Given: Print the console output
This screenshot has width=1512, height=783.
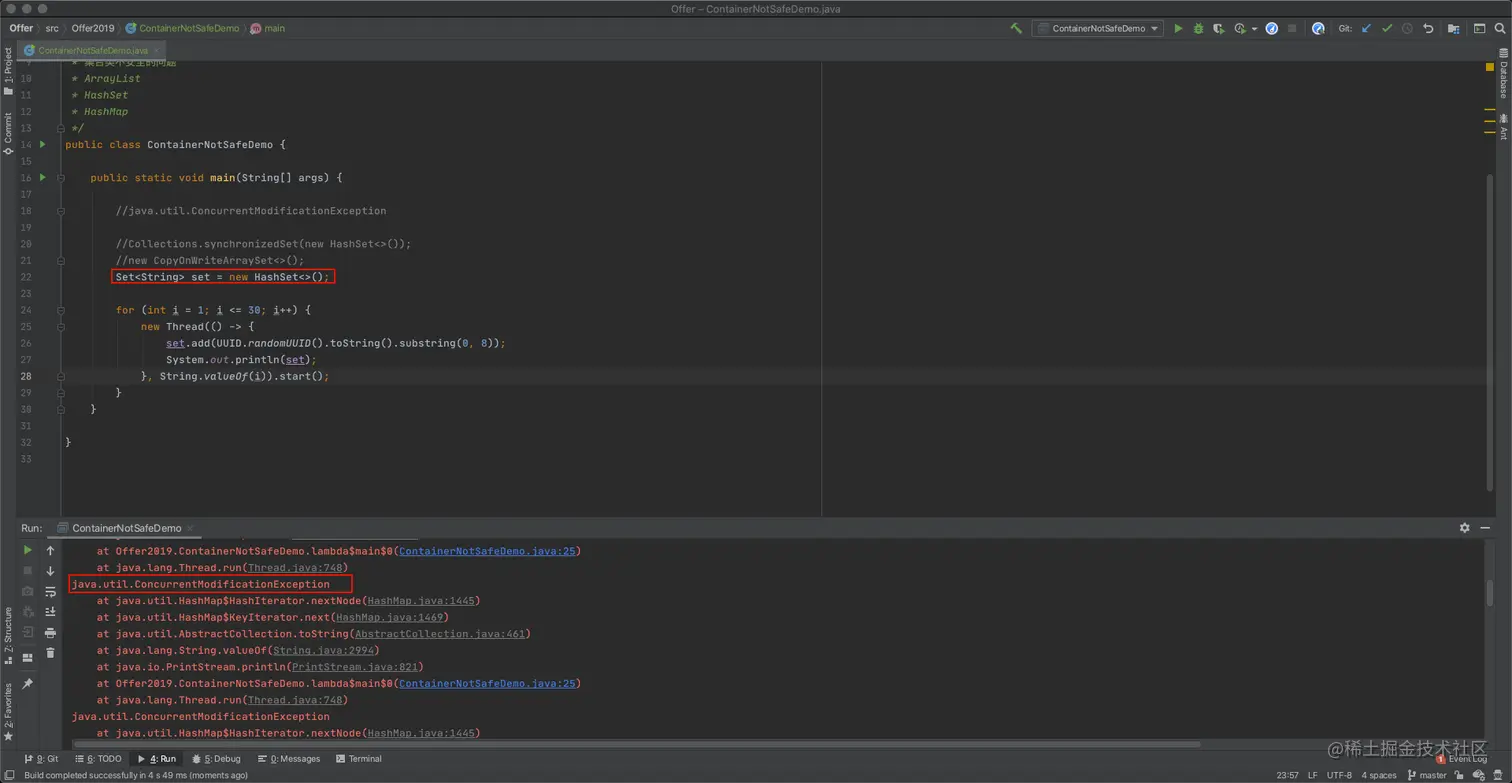Looking at the screenshot, I should click(50, 633).
